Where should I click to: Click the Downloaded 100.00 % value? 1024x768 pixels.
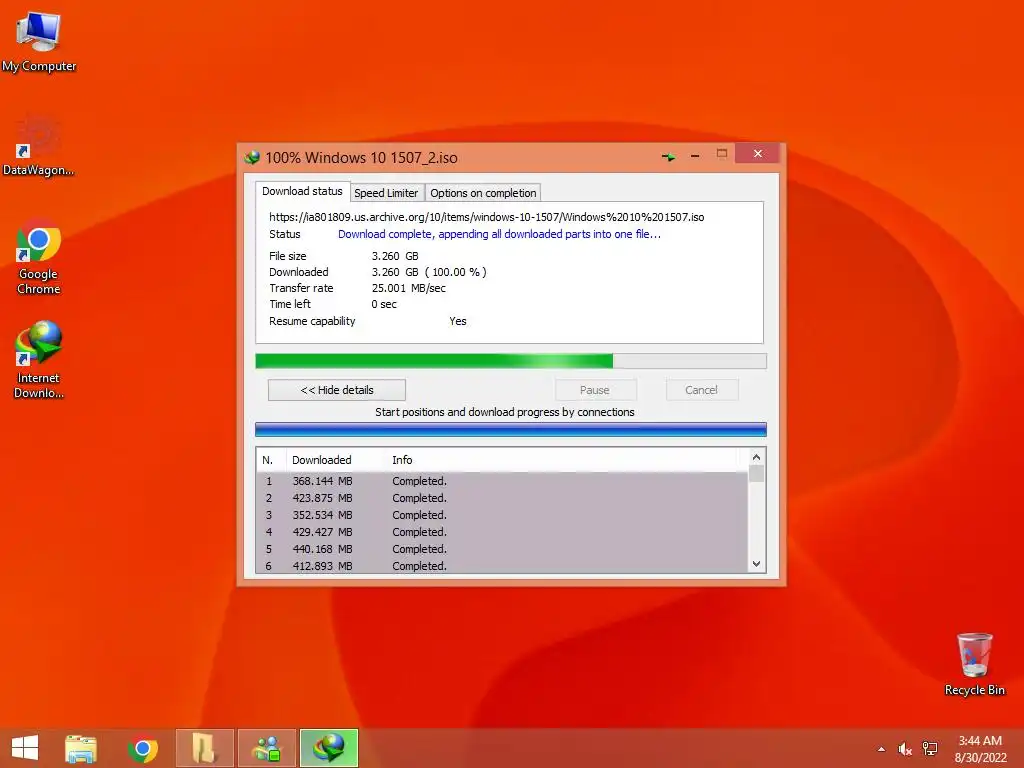coord(429,272)
